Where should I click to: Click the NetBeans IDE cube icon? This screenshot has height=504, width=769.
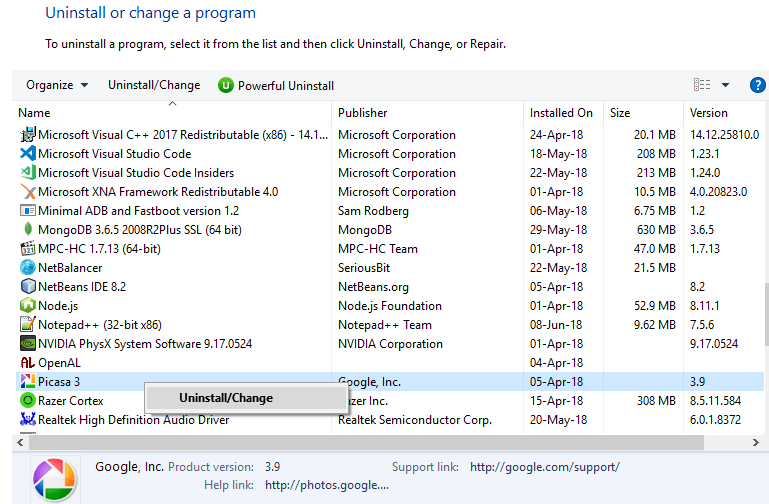28,286
